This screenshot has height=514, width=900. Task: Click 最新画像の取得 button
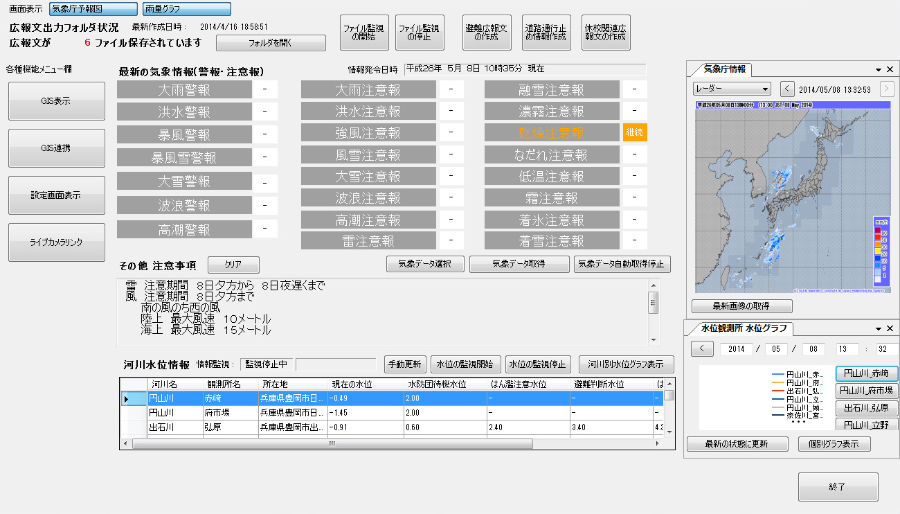pyautogui.click(x=742, y=306)
